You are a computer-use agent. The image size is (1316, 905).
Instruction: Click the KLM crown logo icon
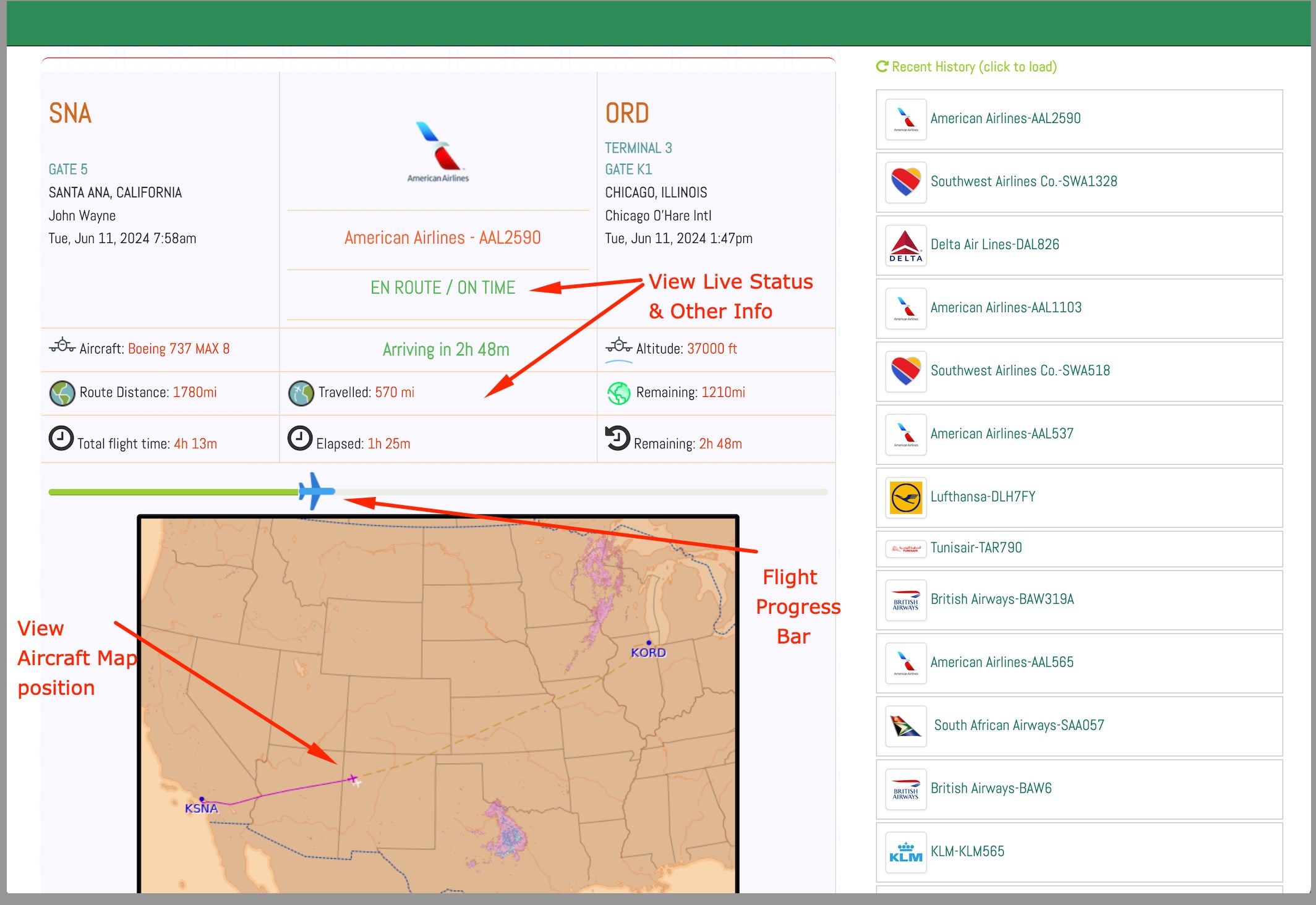click(x=905, y=852)
